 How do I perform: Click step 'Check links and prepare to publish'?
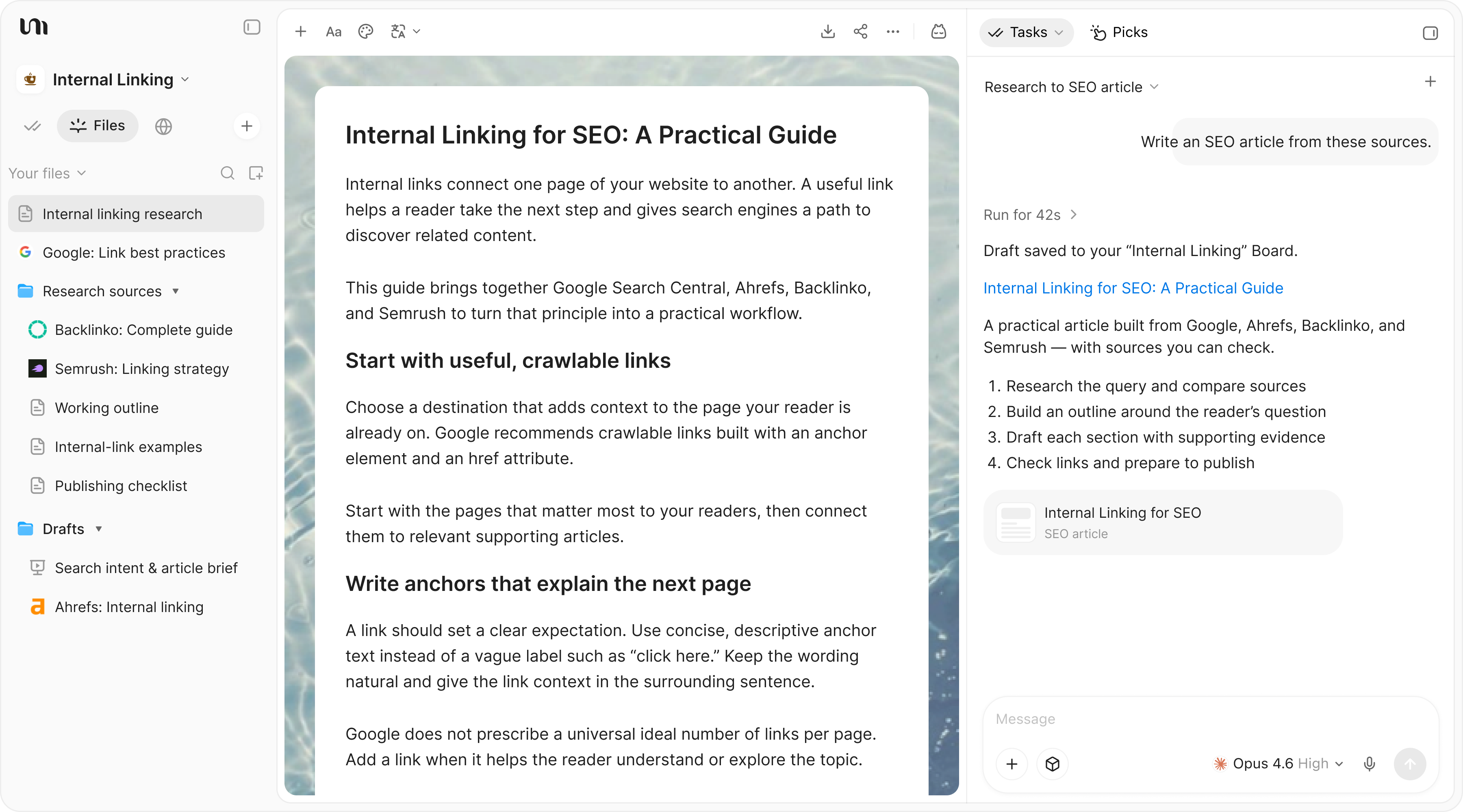point(1130,463)
